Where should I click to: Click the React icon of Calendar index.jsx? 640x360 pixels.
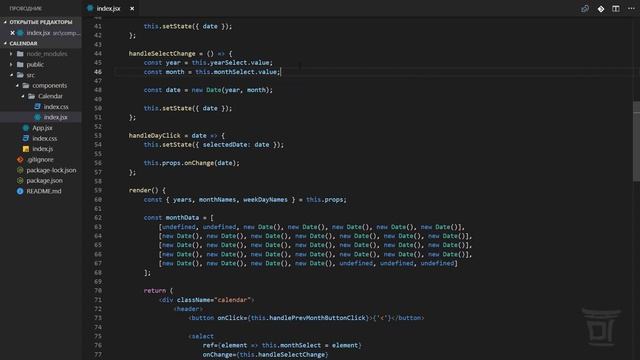tap(38, 117)
